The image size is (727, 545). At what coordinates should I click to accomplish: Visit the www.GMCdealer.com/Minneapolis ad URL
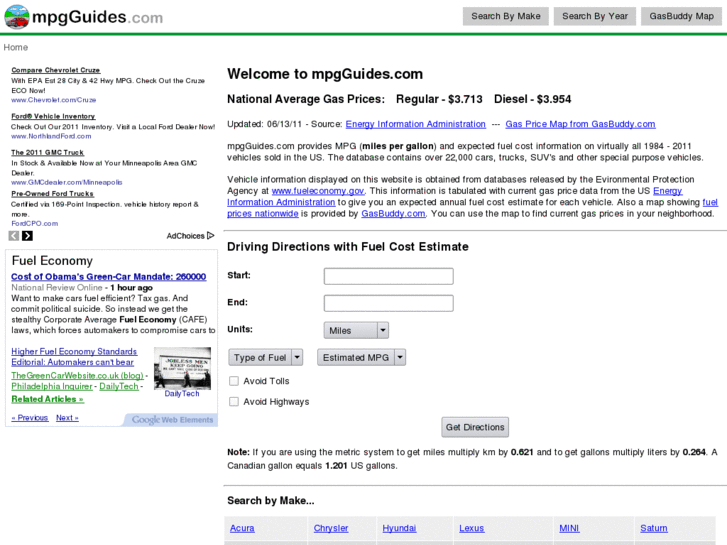tap(67, 182)
